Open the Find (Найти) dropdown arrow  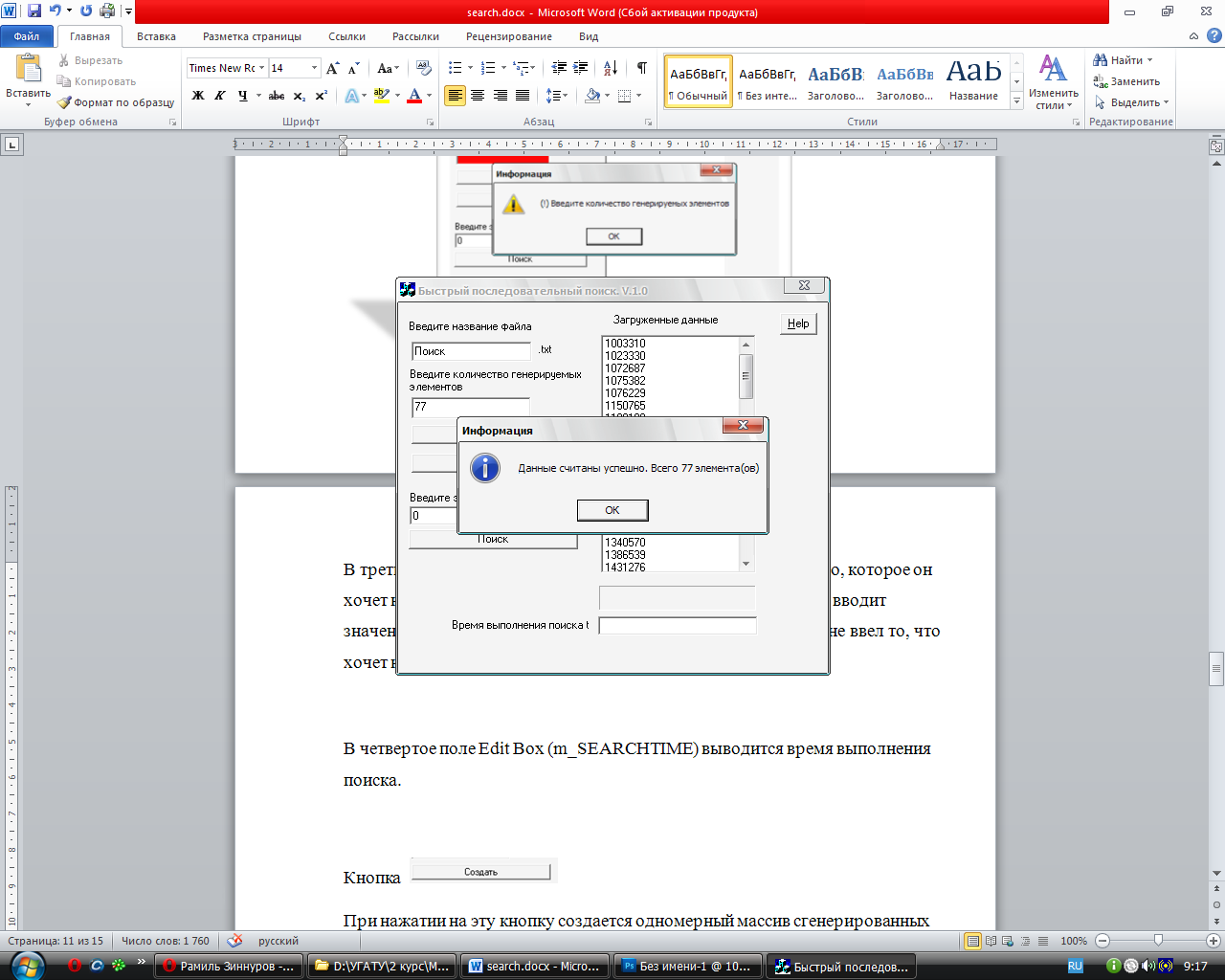pos(1150,60)
